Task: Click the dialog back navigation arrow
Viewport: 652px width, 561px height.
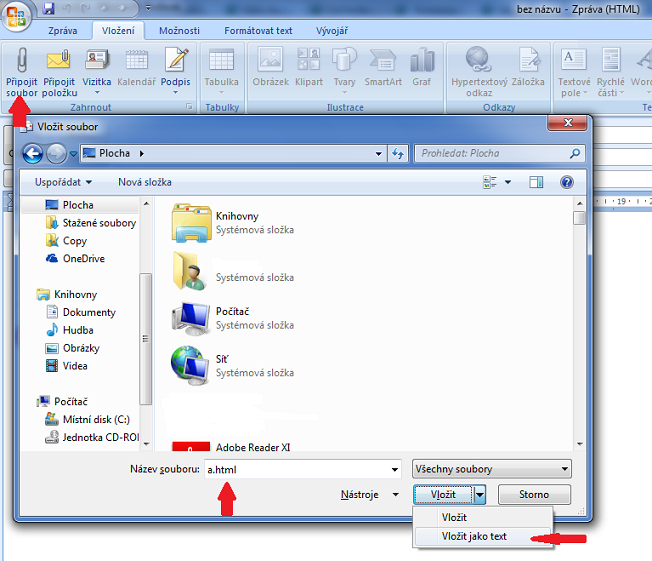Action: tap(33, 153)
